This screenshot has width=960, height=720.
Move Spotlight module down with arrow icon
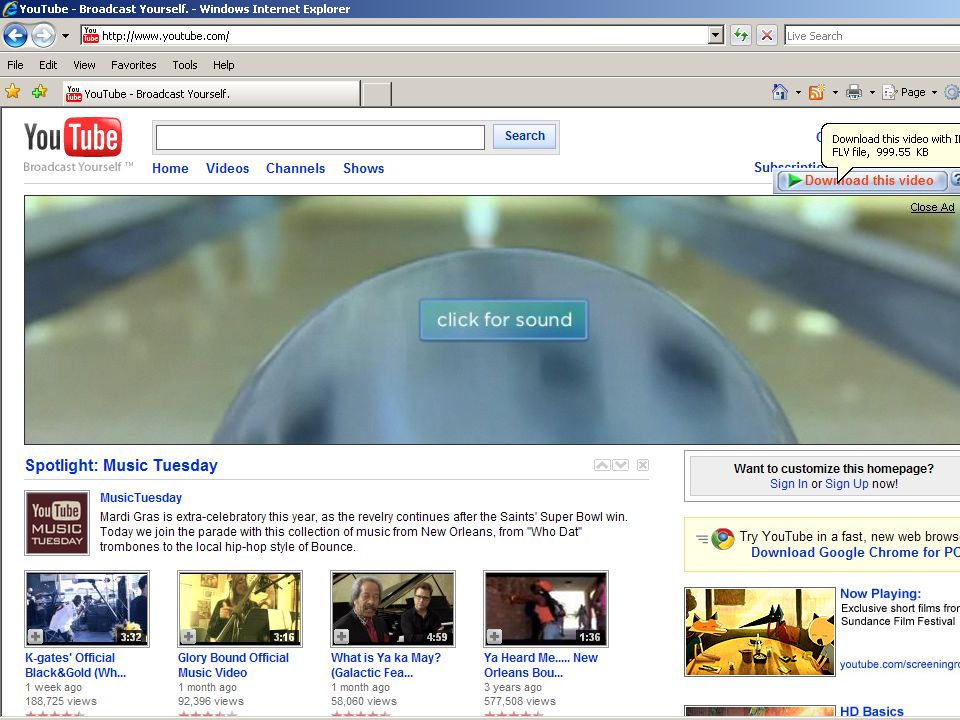point(621,465)
